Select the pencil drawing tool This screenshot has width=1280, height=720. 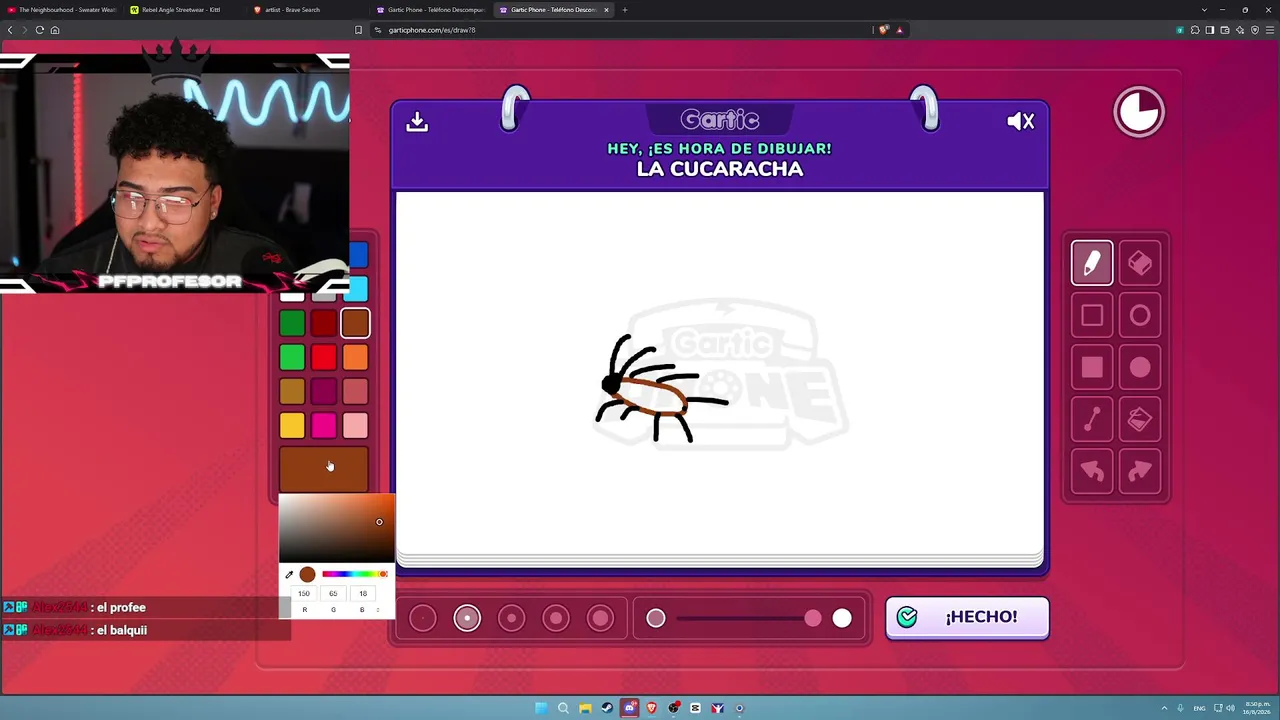click(1092, 263)
